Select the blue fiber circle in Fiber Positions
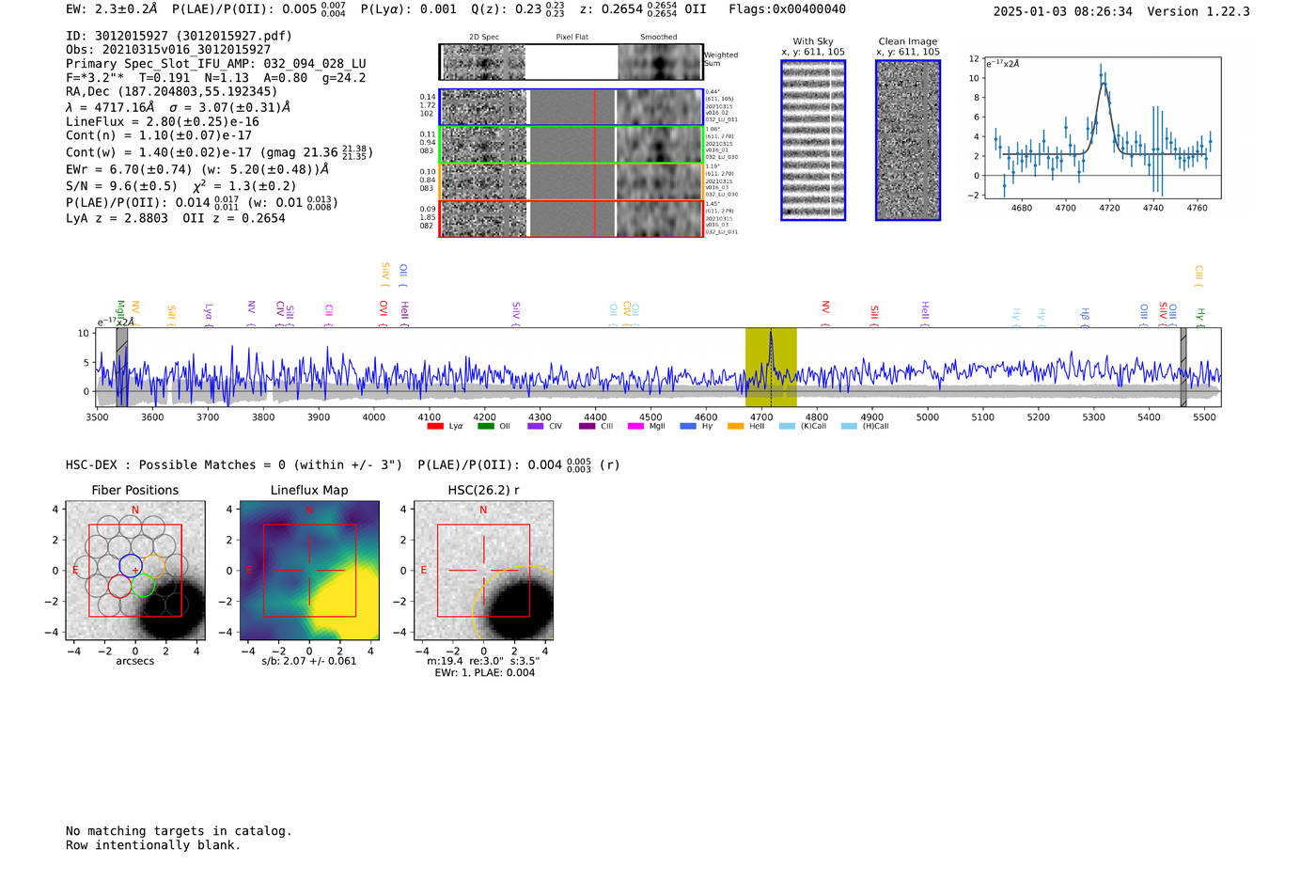Viewport: 1316px width, 896px height. coord(131,566)
